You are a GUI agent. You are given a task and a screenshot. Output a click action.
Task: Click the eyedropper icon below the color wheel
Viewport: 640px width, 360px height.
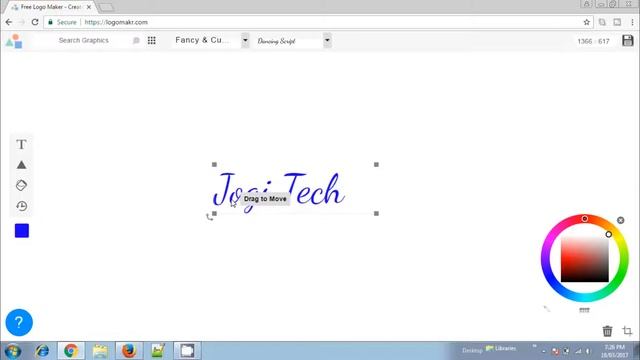[547, 309]
